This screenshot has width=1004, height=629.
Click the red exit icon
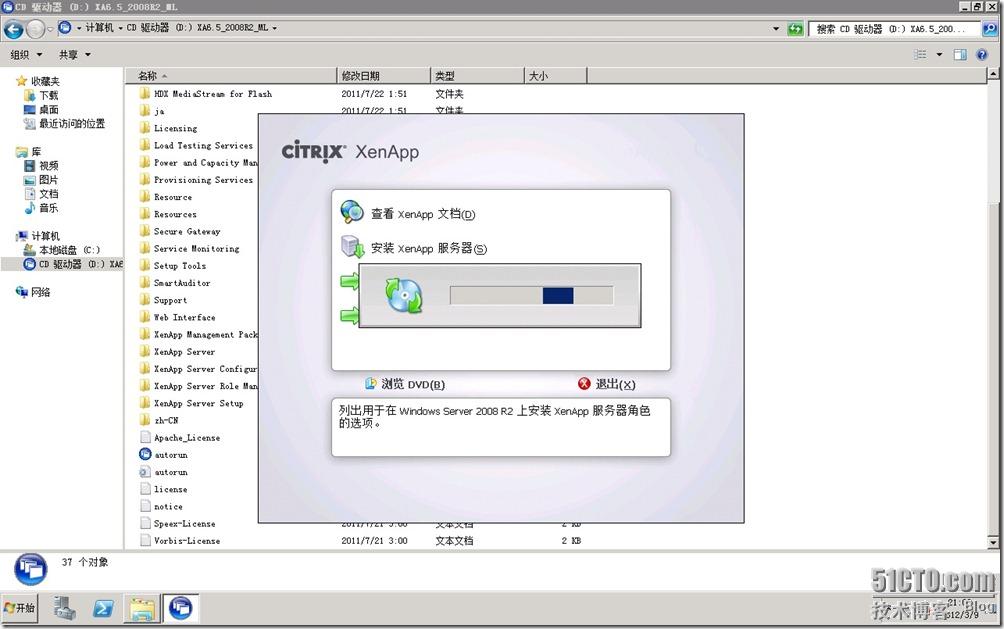click(x=584, y=384)
